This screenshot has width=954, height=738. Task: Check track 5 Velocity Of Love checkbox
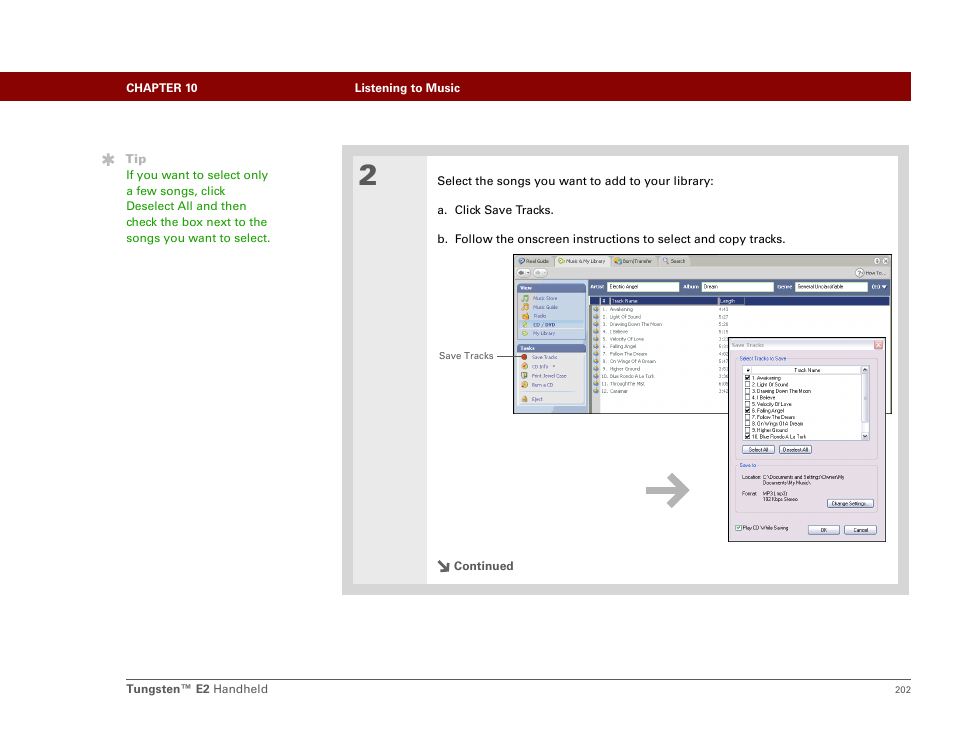coord(748,404)
